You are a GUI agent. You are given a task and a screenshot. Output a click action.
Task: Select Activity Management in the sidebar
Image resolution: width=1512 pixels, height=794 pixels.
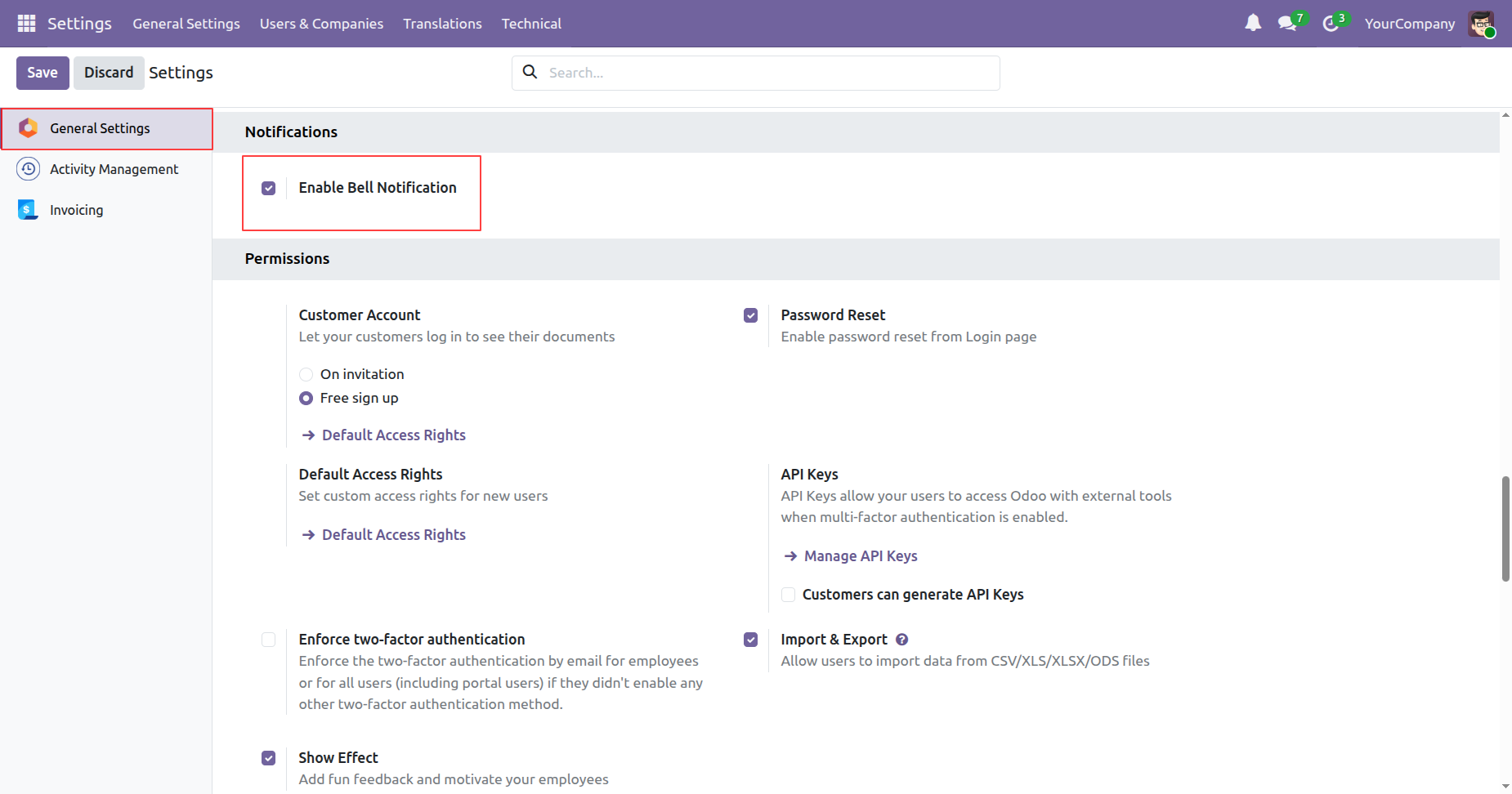click(107, 169)
